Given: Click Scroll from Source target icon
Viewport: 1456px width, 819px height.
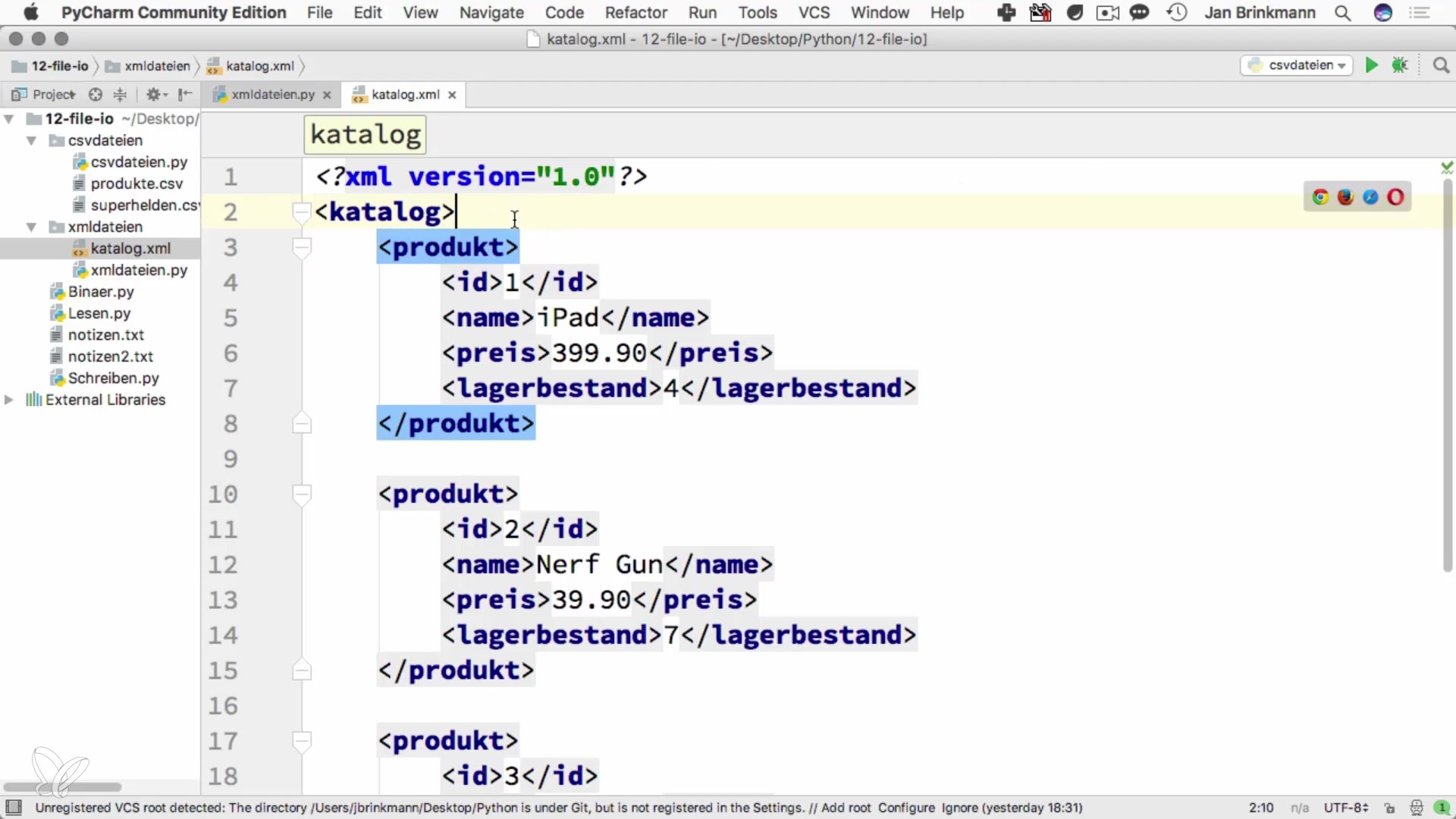Looking at the screenshot, I should (95, 95).
